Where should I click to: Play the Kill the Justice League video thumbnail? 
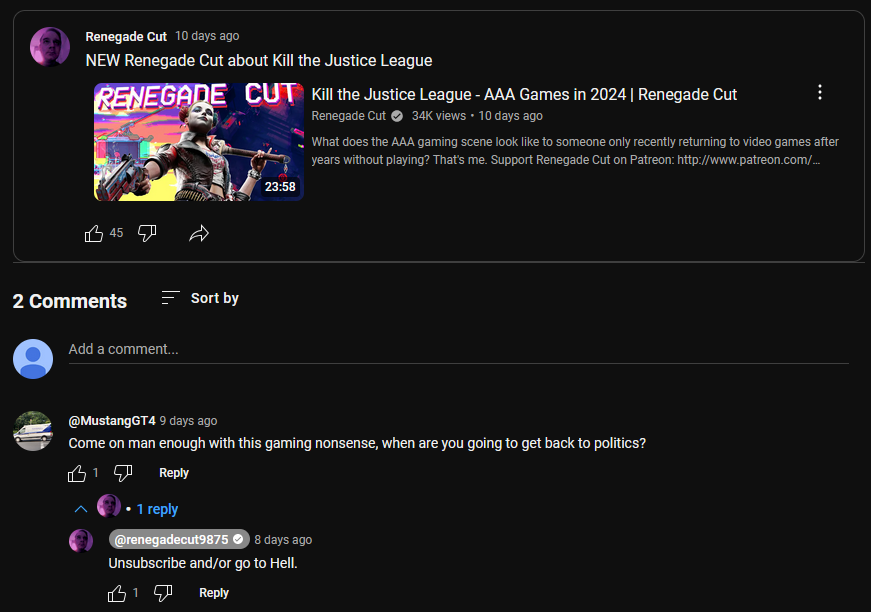[199, 142]
